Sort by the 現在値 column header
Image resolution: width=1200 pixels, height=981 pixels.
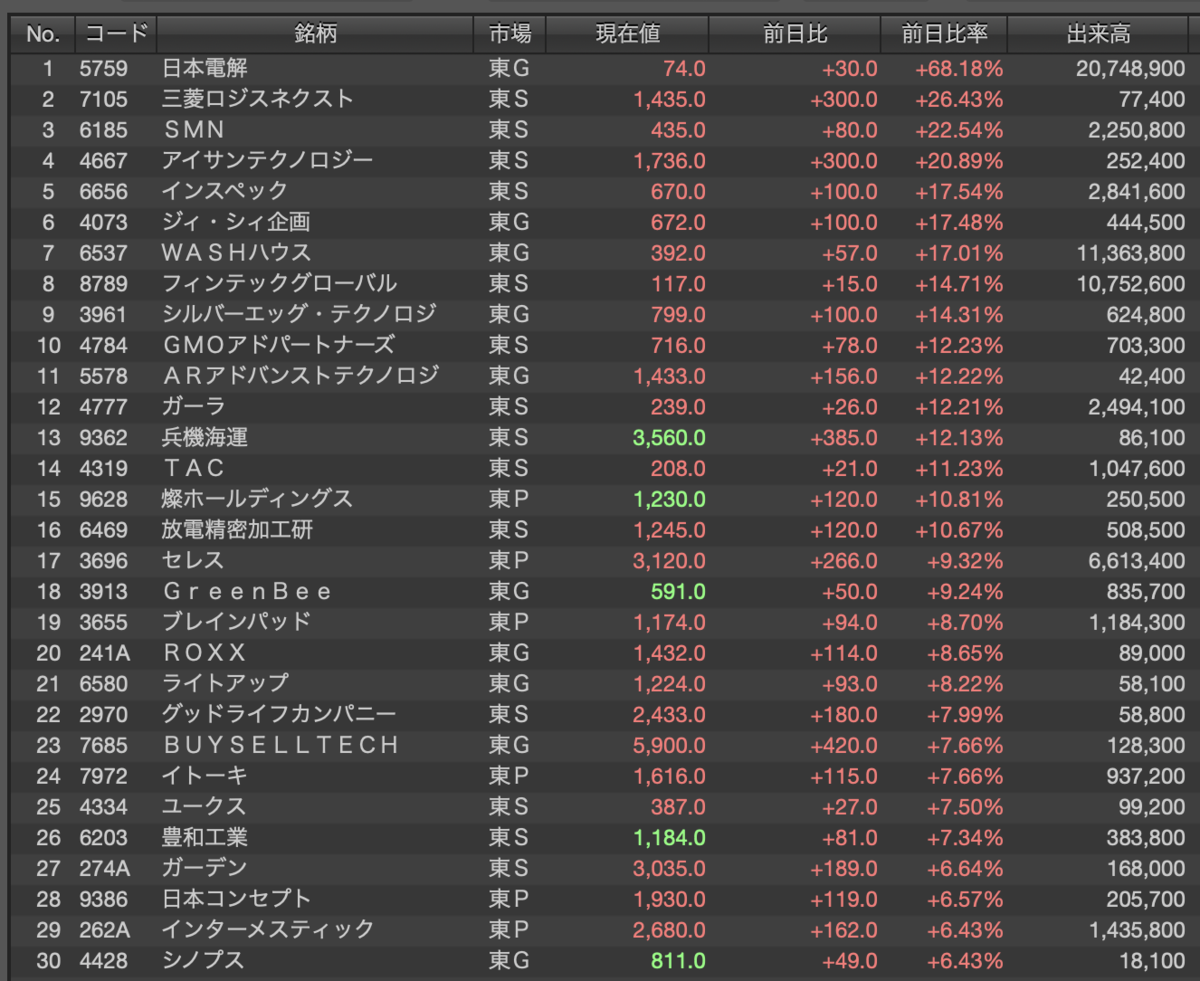coord(628,34)
